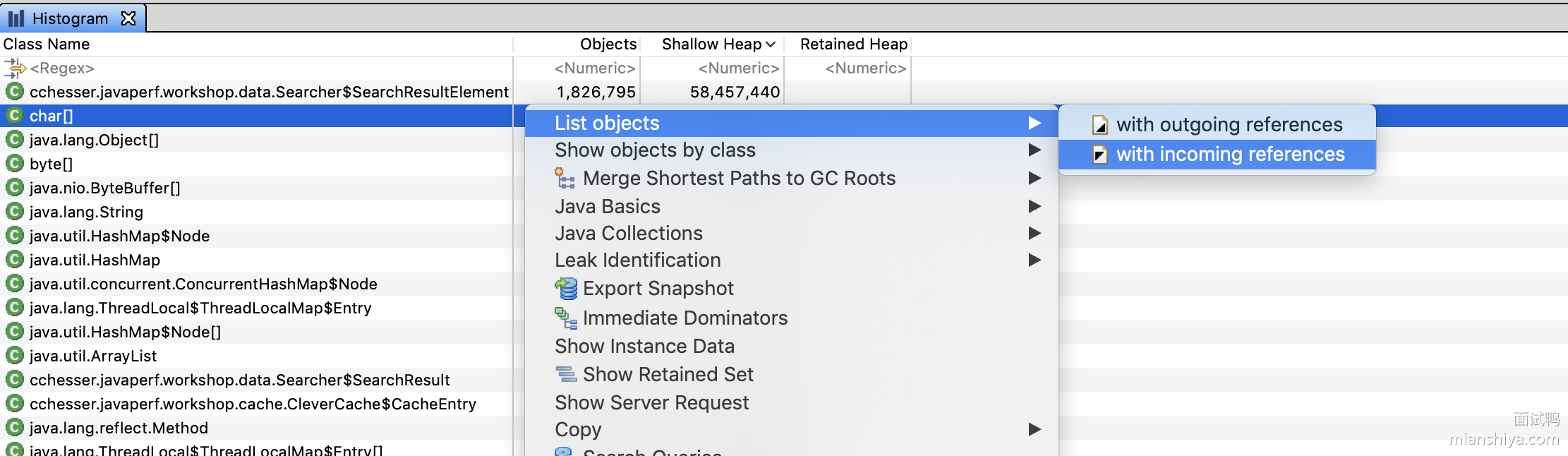
Task: Expand the Leak Identification submenu arrow
Action: tap(1035, 260)
